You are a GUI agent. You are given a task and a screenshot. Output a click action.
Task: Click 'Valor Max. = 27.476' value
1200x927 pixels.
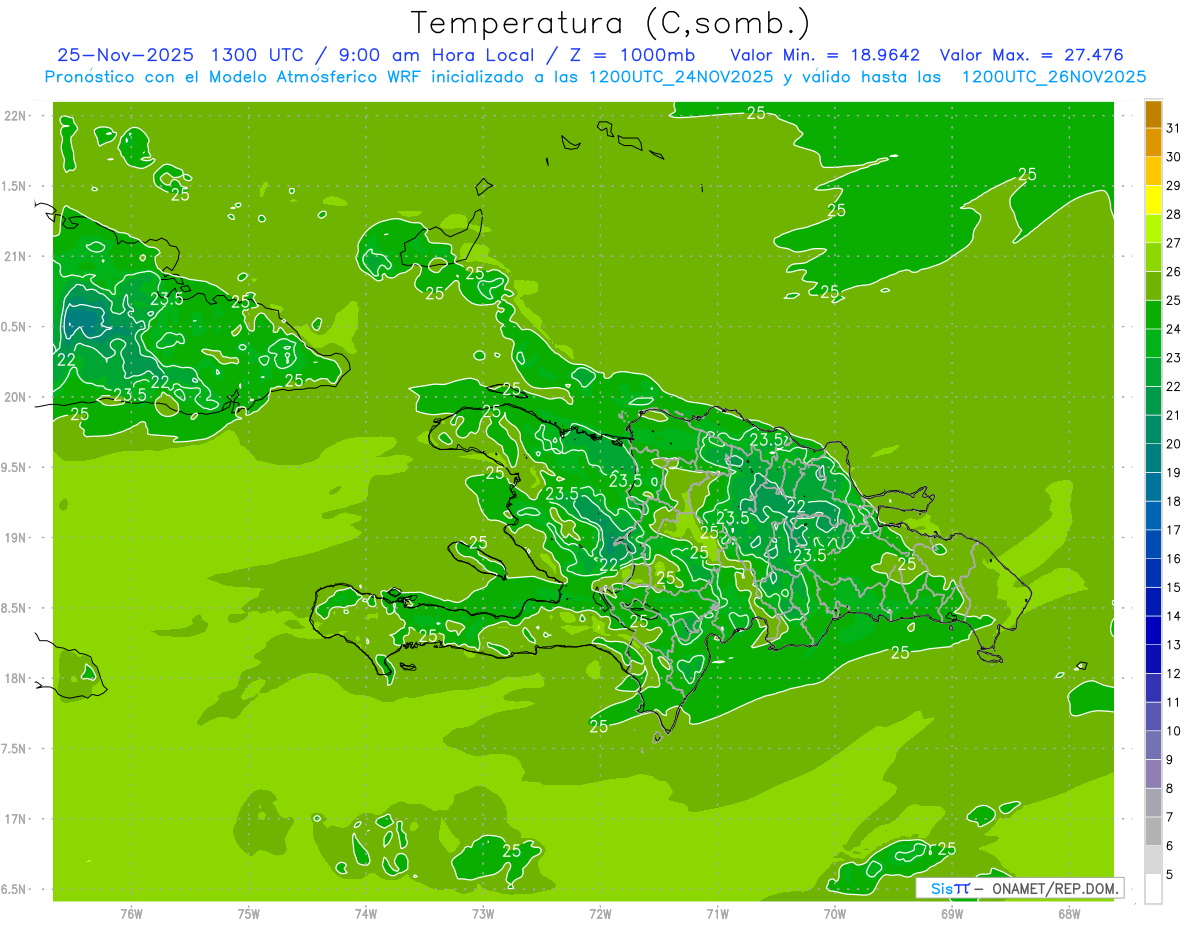pos(1032,55)
